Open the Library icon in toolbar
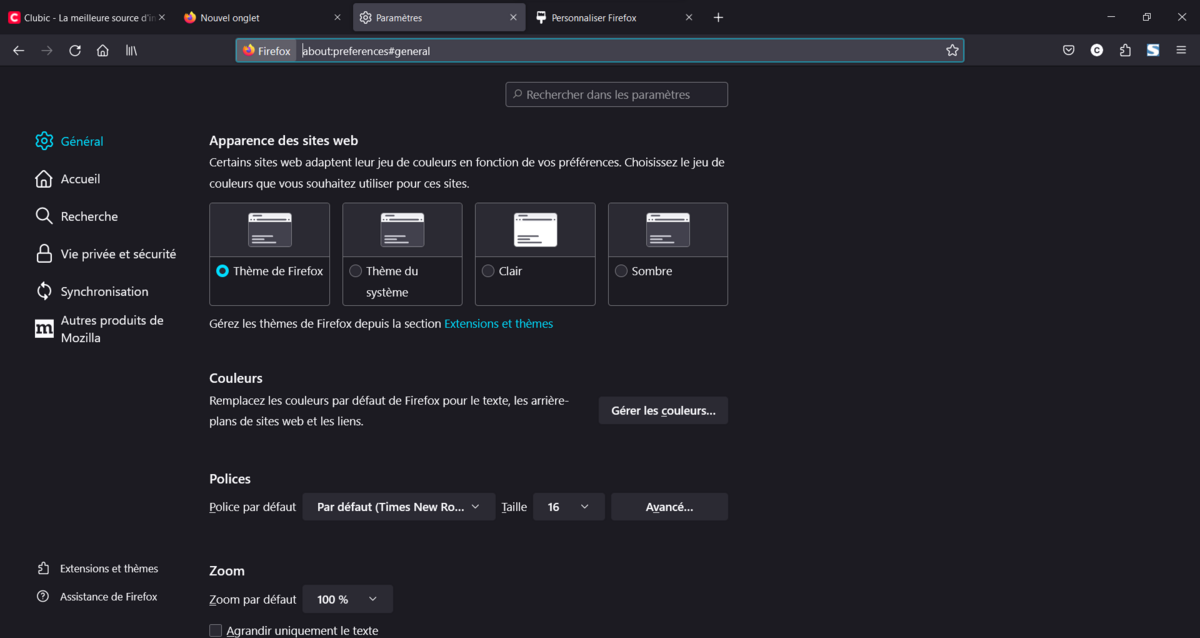The height and width of the screenshot is (638, 1200). pos(131,50)
